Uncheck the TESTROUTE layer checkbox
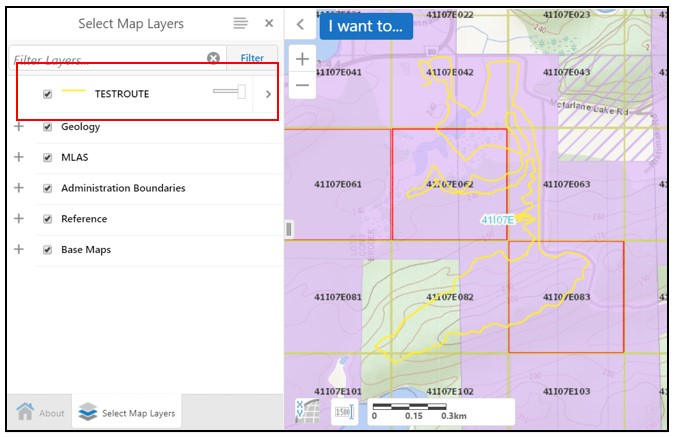The width and height of the screenshot is (674, 437). point(47,94)
